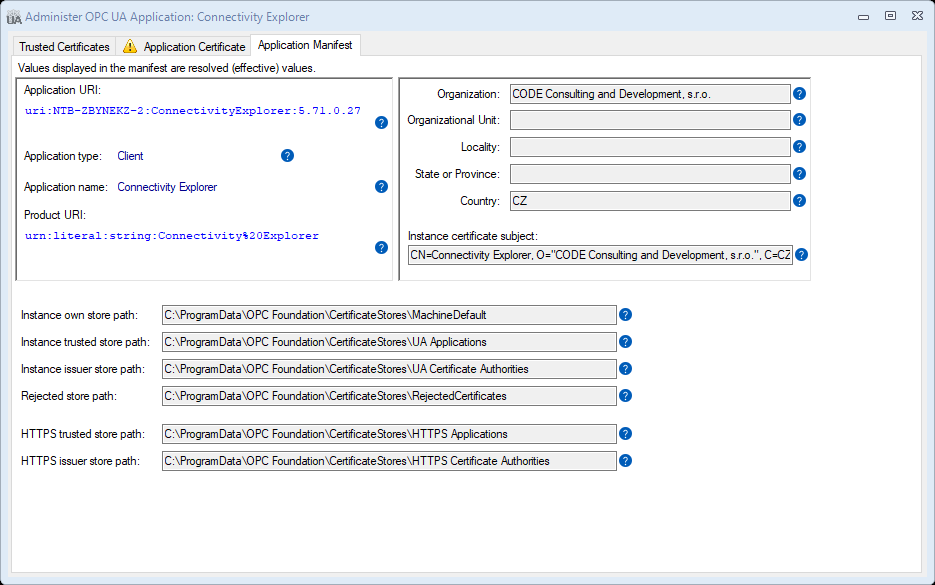Screen dimensions: 935x585
Task: Click the 'Client' application type value
Action: click(x=130, y=156)
